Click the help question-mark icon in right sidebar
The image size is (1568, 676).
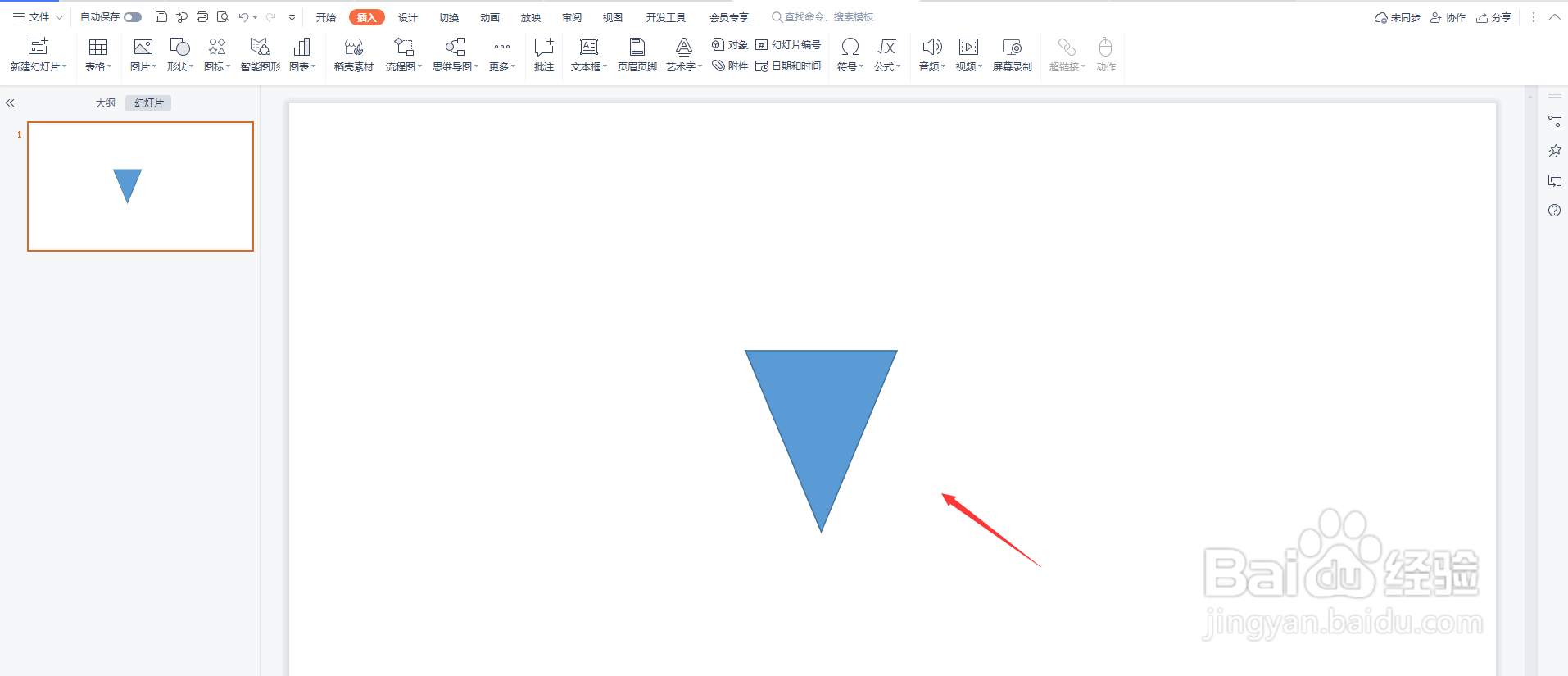pos(1554,211)
